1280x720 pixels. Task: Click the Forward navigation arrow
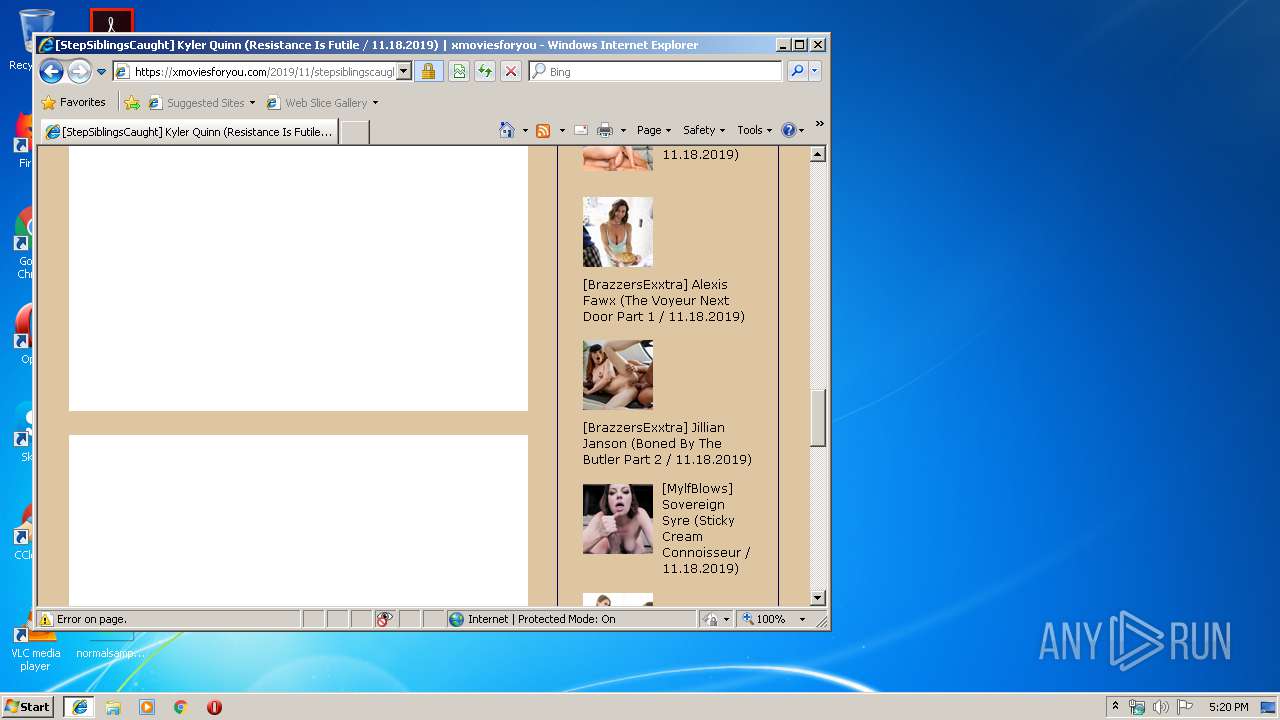(x=79, y=71)
